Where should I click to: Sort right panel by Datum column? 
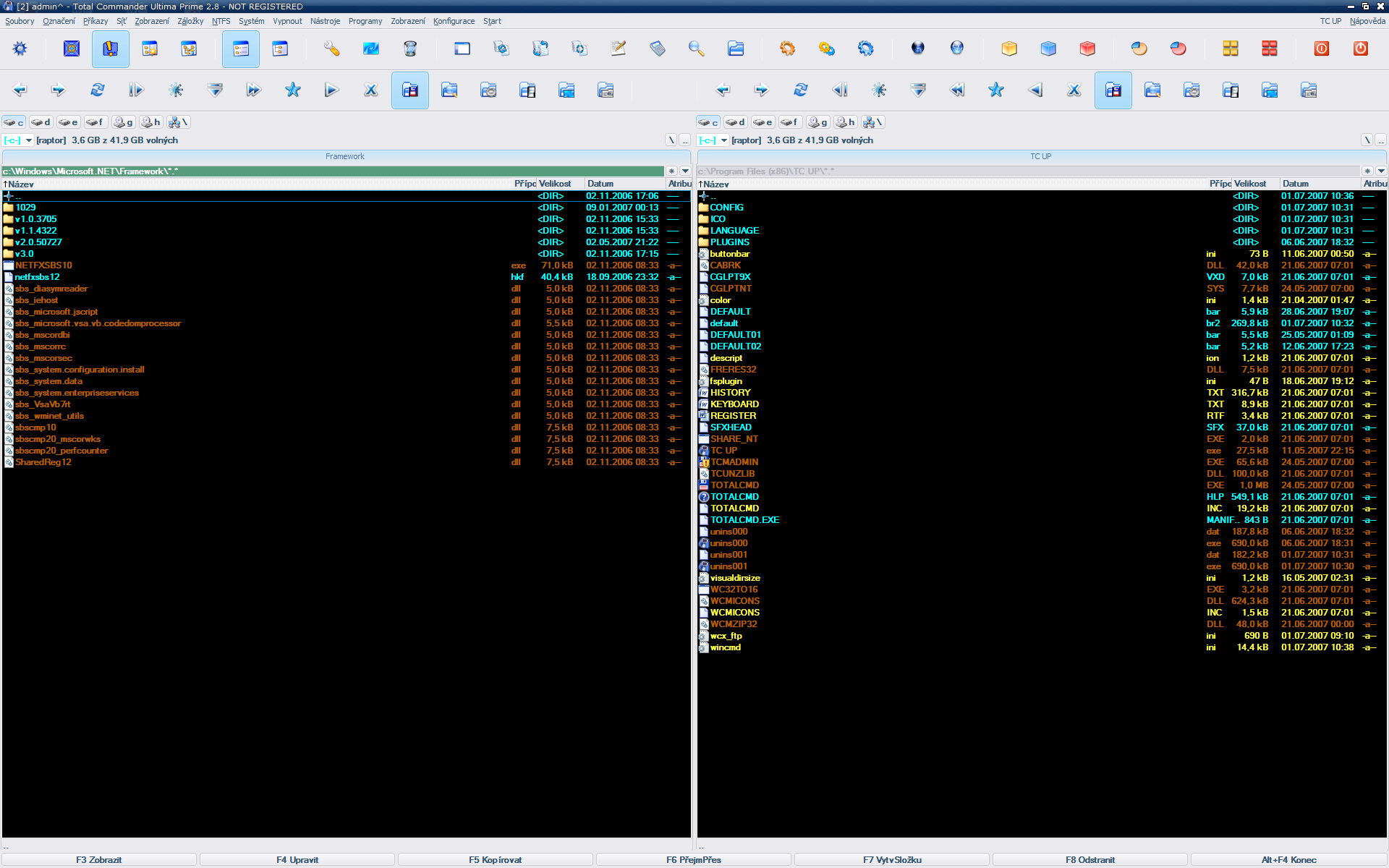point(1321,184)
